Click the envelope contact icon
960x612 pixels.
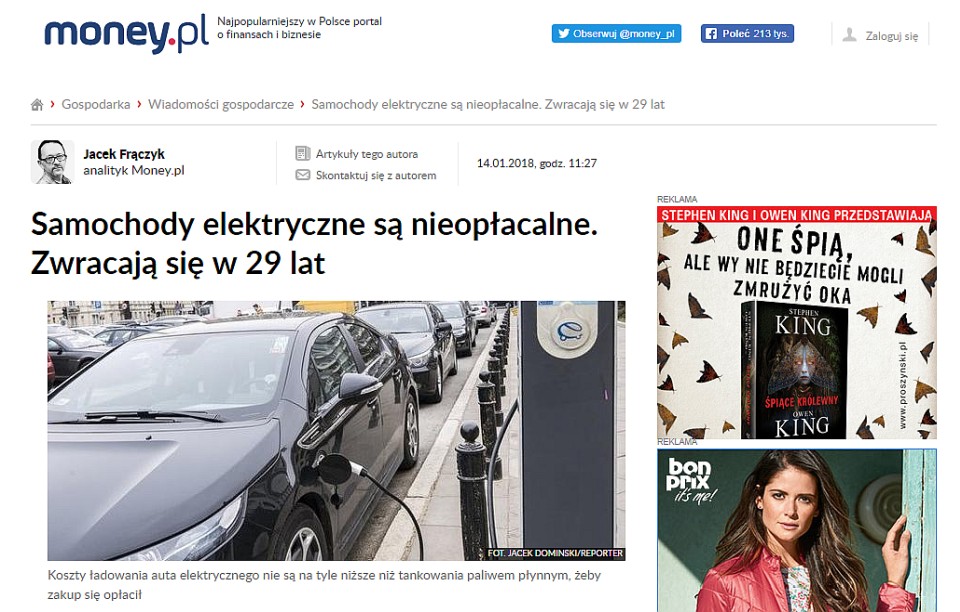[x=302, y=175]
